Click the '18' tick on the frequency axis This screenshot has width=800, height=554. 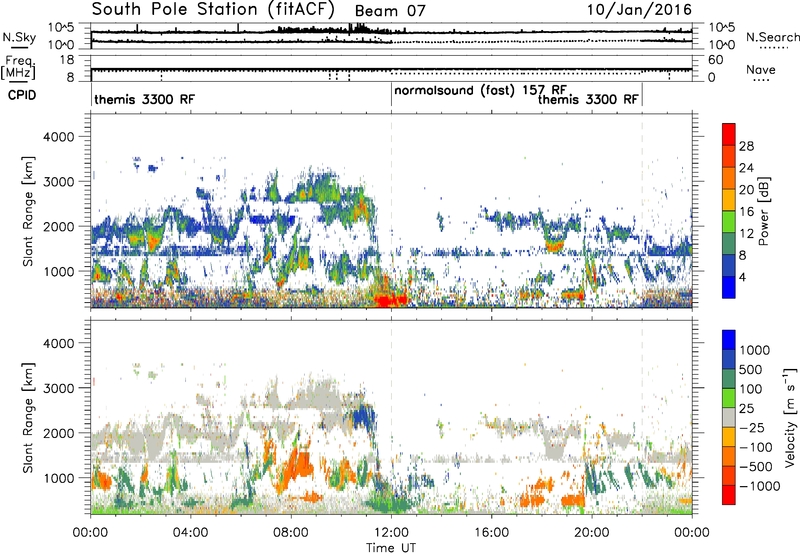click(x=66, y=60)
